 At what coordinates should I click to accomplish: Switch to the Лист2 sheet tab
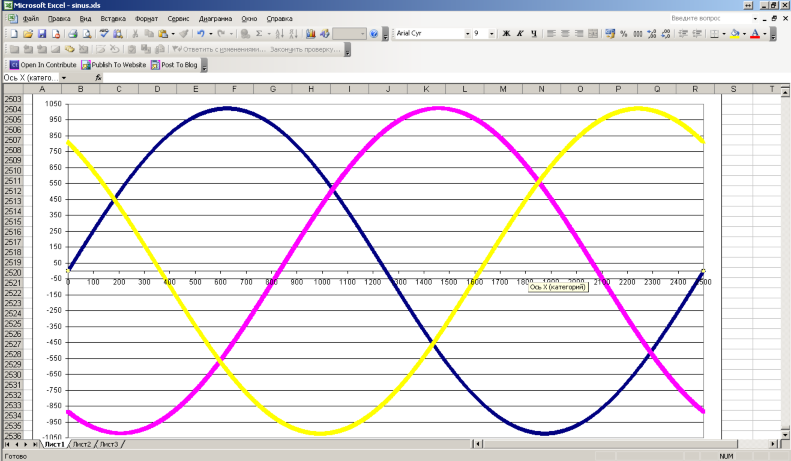point(81,444)
